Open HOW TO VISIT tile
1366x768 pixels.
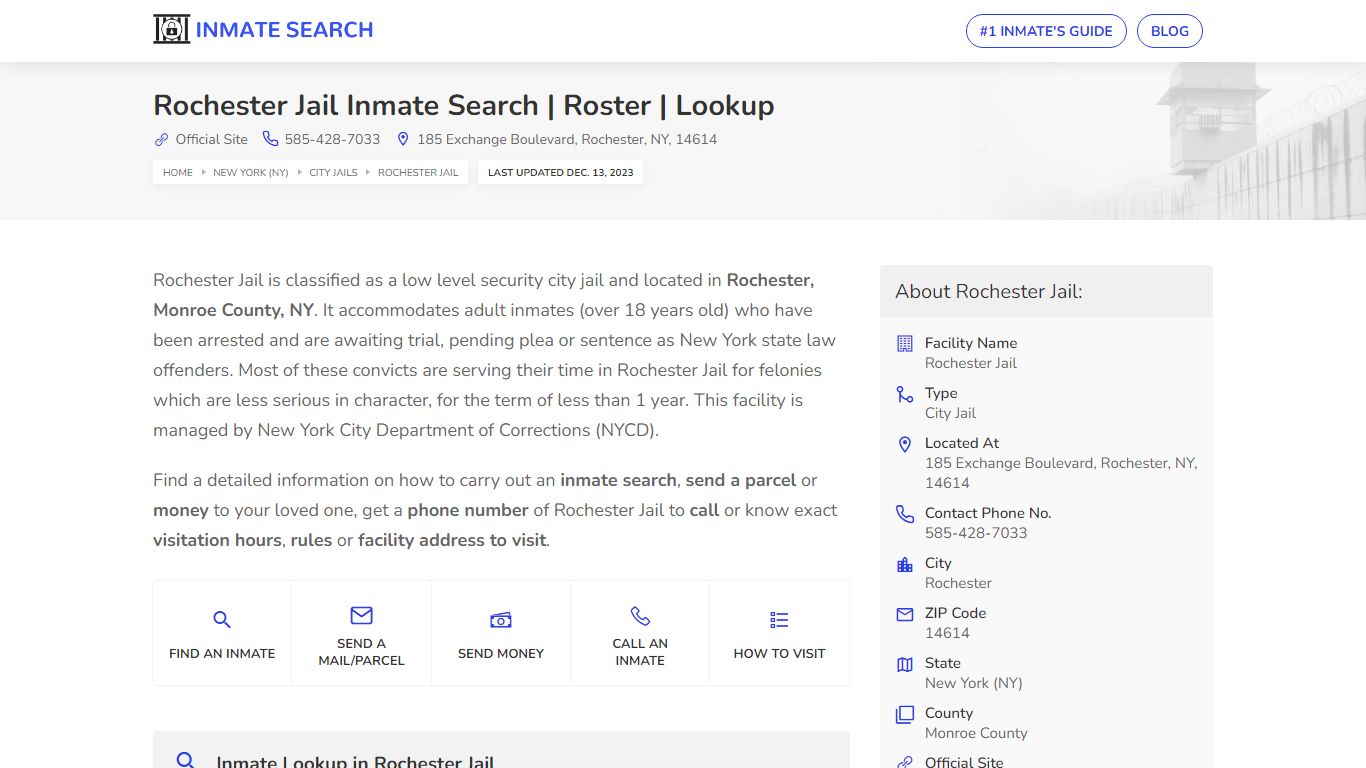click(779, 633)
